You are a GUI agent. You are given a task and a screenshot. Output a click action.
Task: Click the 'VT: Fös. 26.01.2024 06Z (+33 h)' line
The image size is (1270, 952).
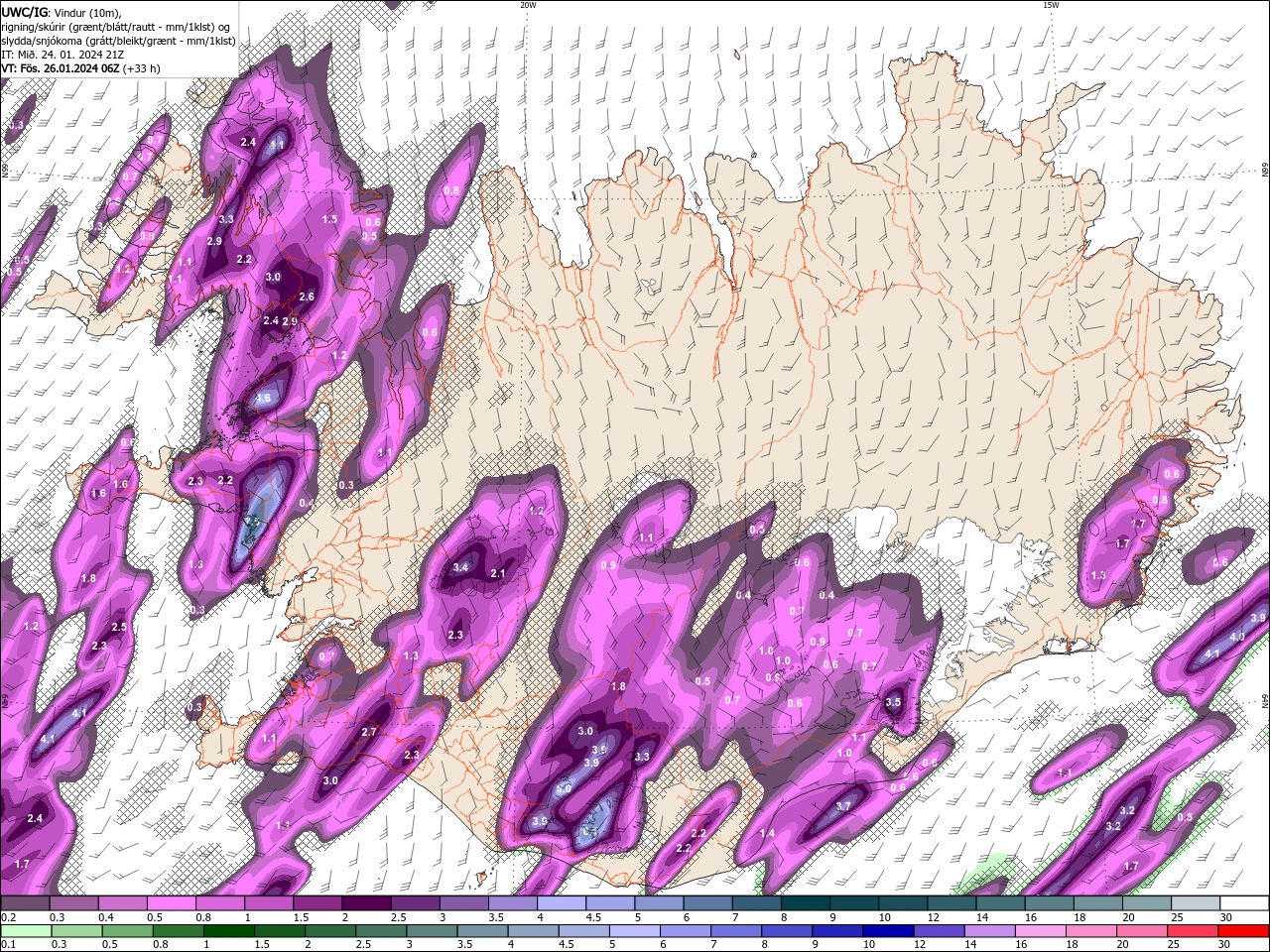81,68
